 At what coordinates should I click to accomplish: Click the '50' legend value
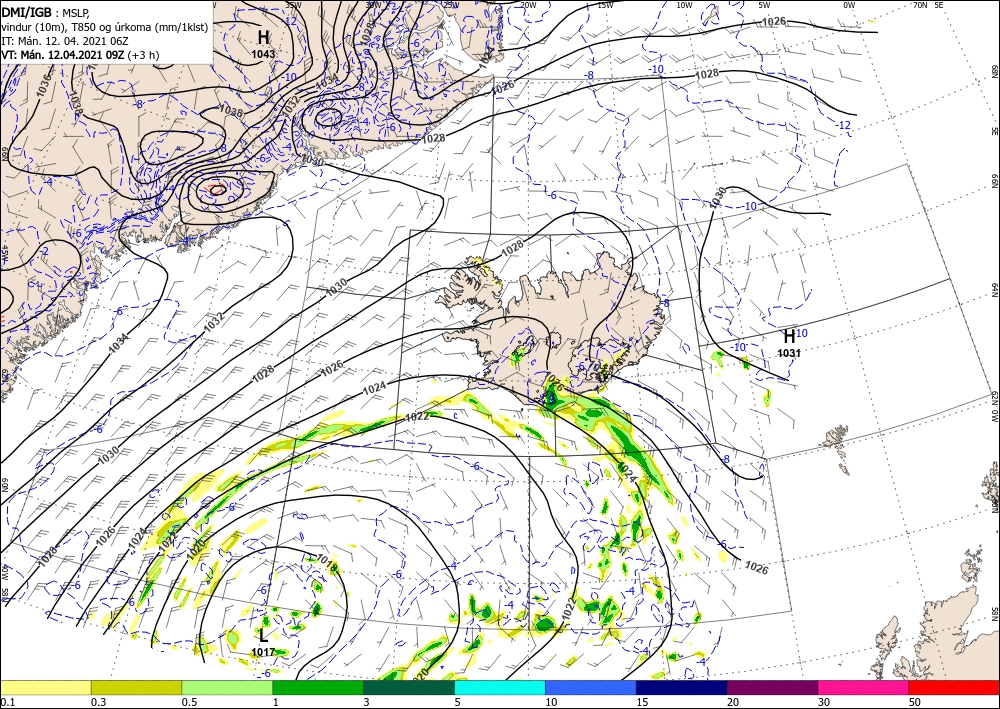click(915, 702)
